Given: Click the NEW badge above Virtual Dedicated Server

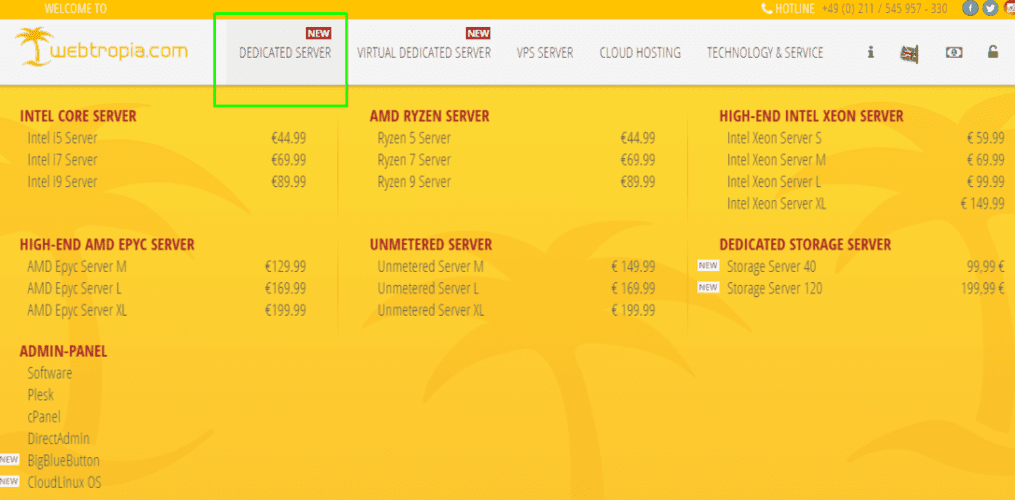Looking at the screenshot, I should coord(478,33).
